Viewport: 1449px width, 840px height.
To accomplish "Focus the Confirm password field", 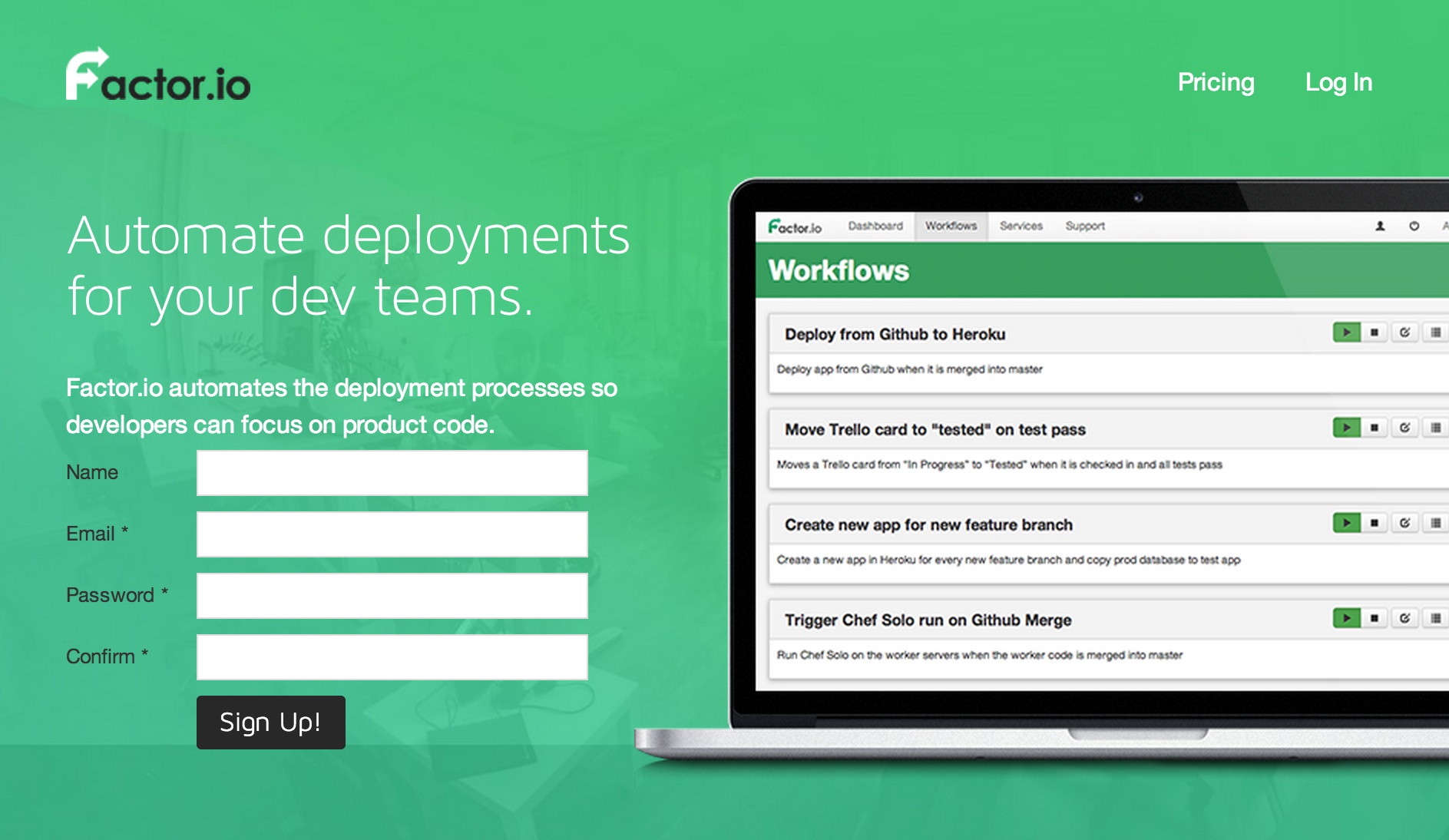I will (392, 657).
